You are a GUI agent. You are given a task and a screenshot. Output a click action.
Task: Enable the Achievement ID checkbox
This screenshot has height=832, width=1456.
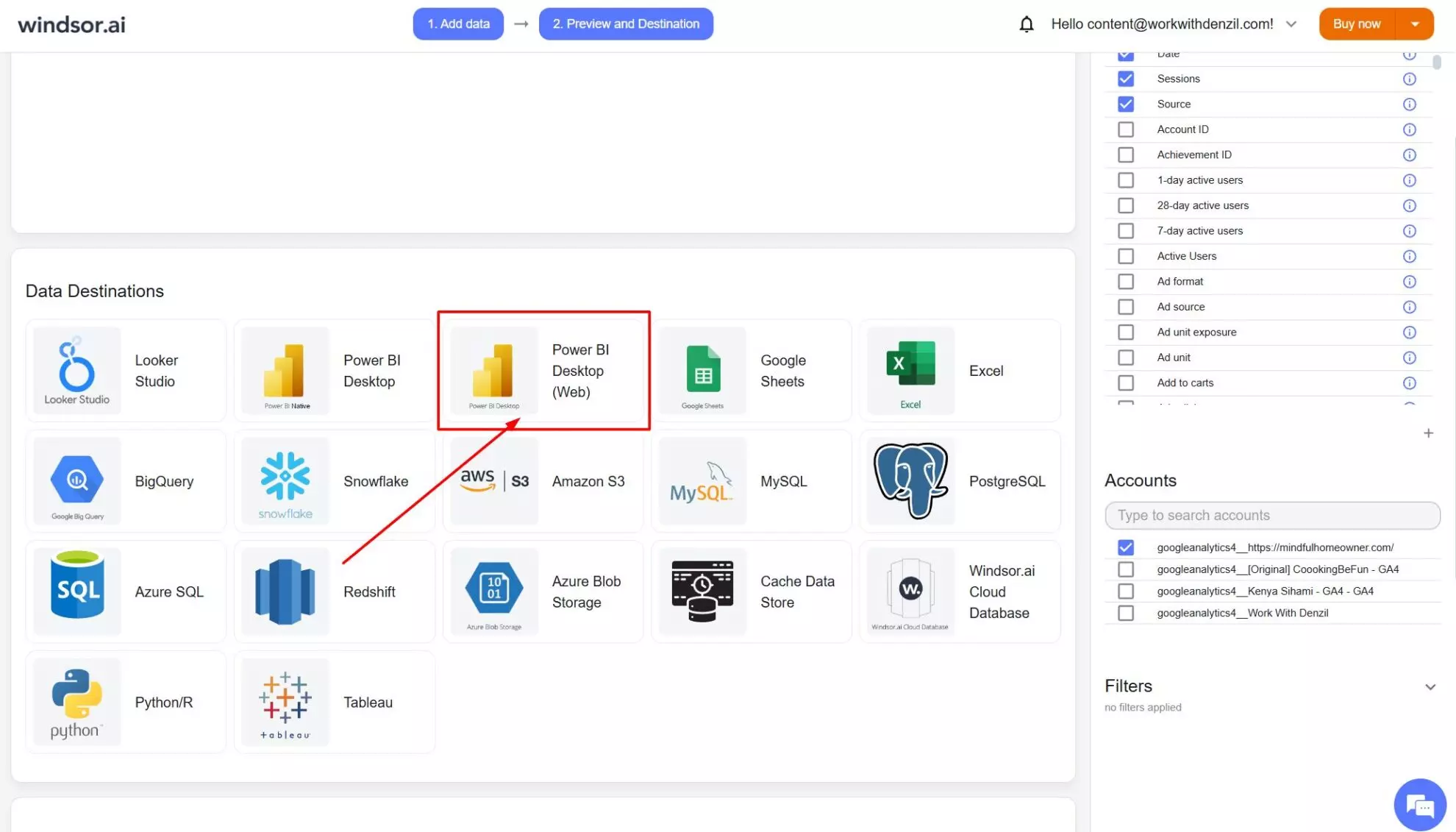click(x=1125, y=154)
